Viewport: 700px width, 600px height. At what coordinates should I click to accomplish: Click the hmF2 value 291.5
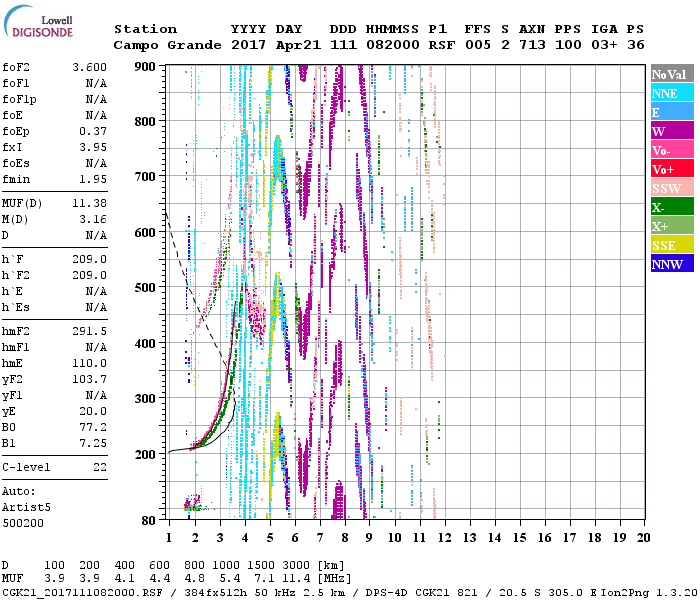[90, 332]
